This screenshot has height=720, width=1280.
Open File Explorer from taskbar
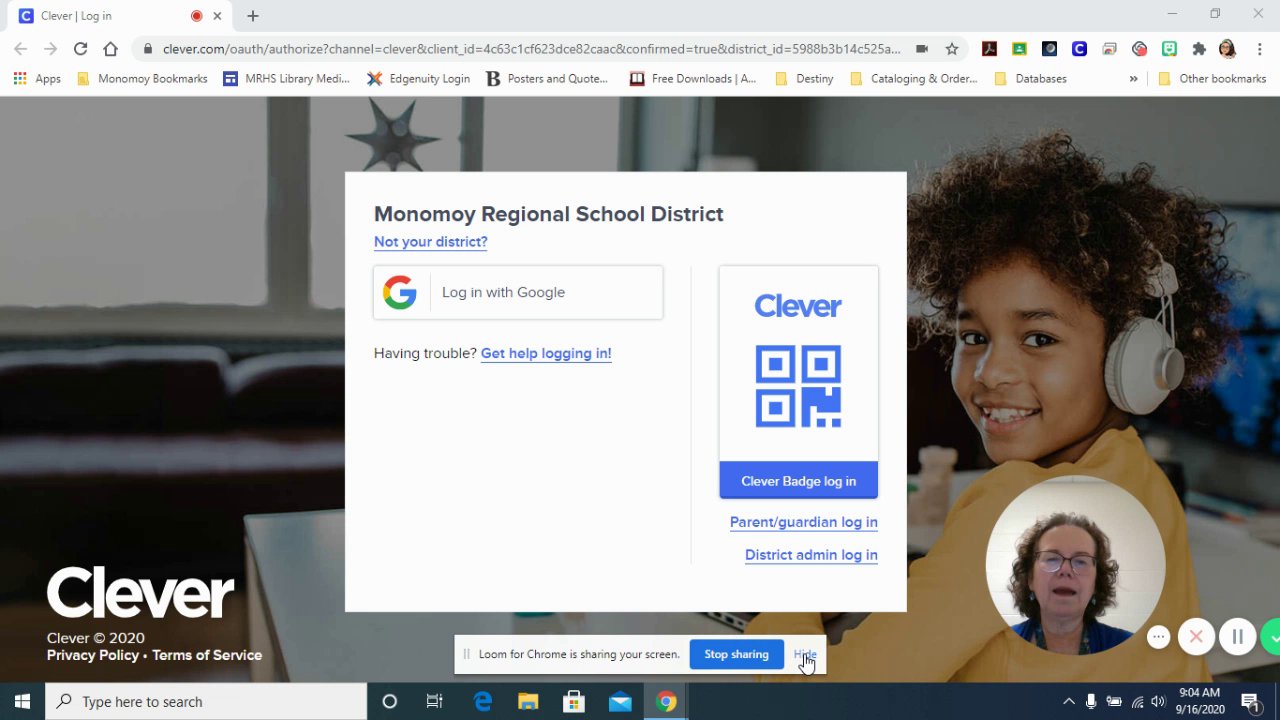point(528,702)
